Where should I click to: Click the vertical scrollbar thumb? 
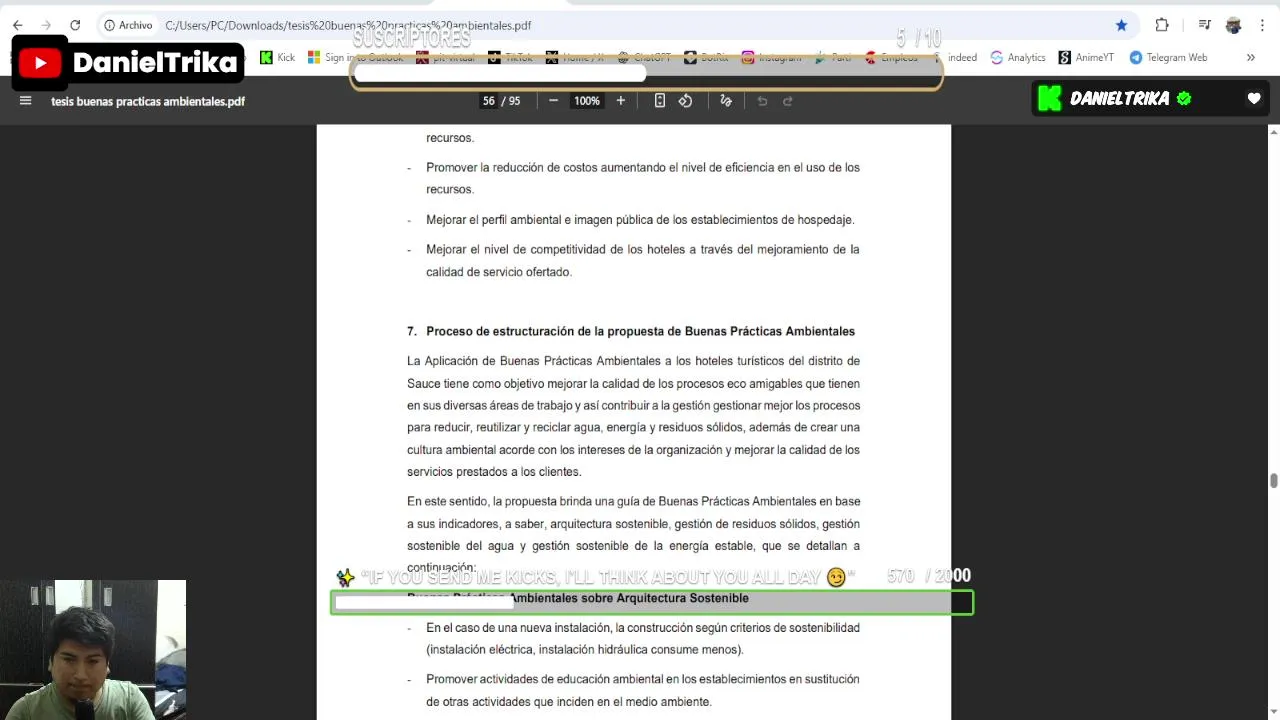click(x=1273, y=481)
